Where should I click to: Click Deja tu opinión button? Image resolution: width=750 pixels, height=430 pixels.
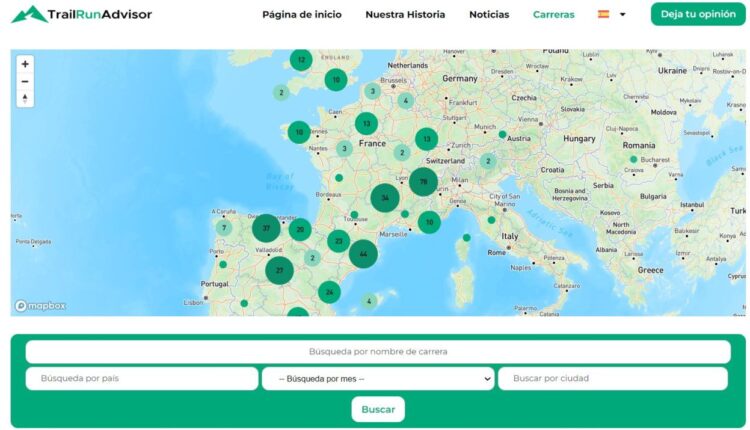pyautogui.click(x=698, y=14)
